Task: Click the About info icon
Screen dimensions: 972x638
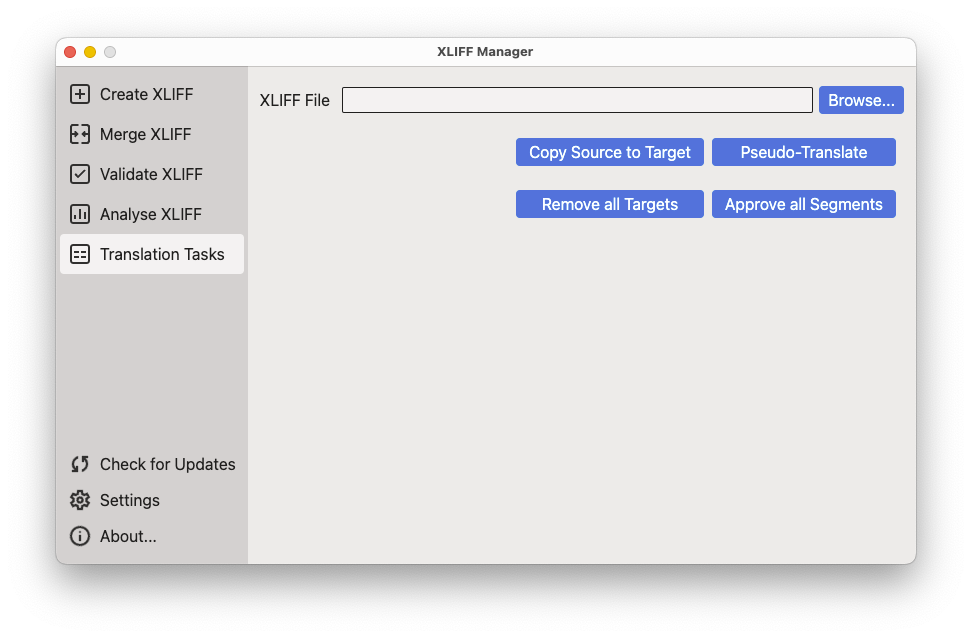Action: (80, 536)
